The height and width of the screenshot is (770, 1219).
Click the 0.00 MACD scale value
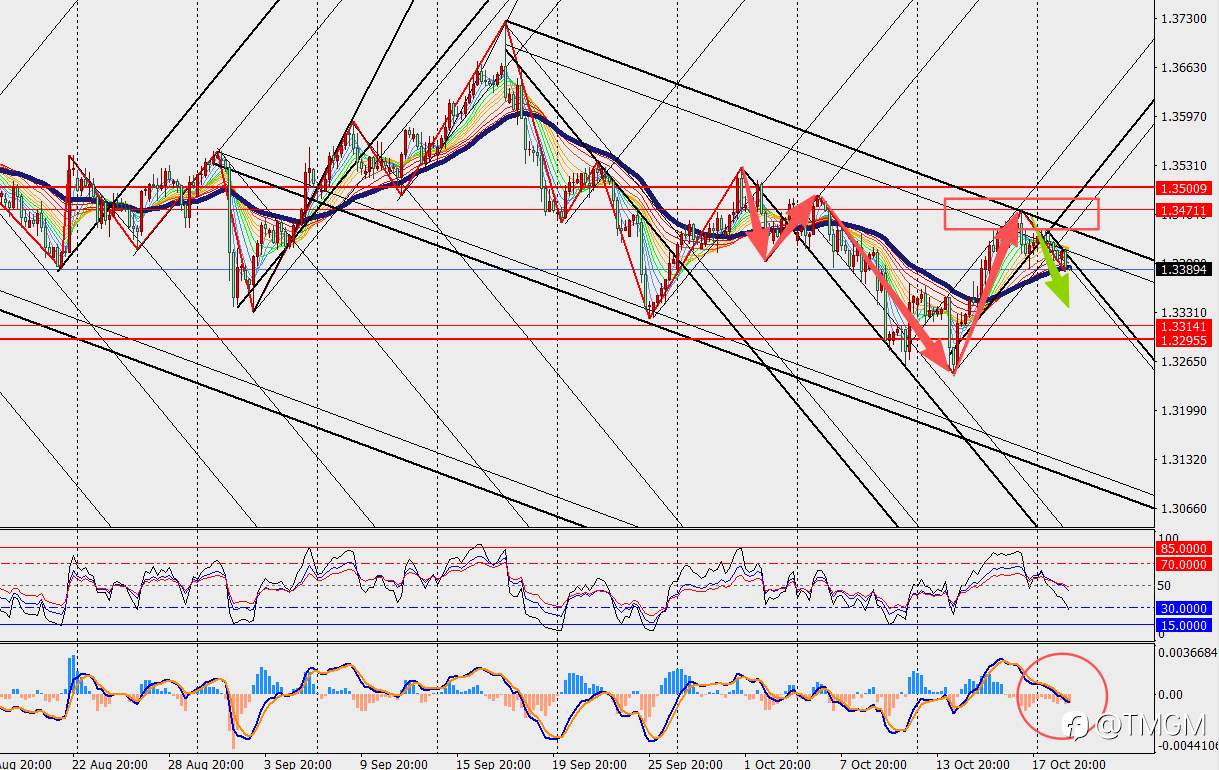(x=1171, y=694)
